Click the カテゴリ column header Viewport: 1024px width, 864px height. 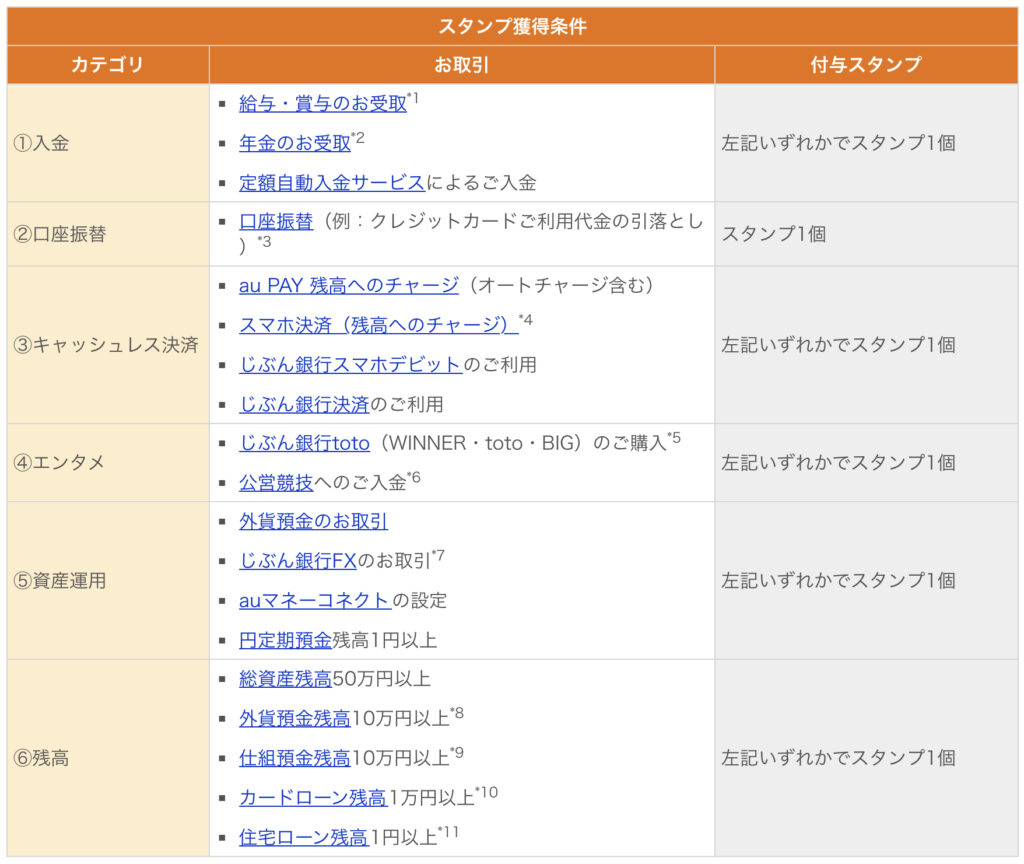(107, 65)
